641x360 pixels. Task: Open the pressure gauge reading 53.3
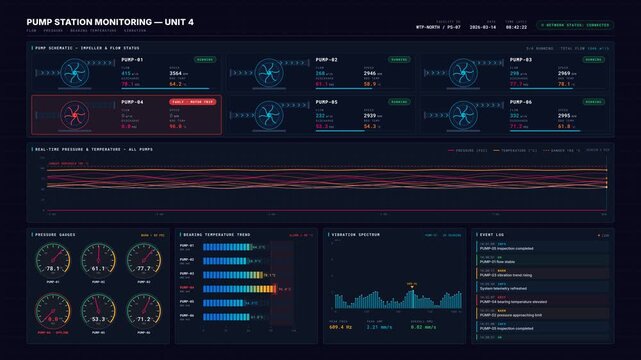(98, 311)
